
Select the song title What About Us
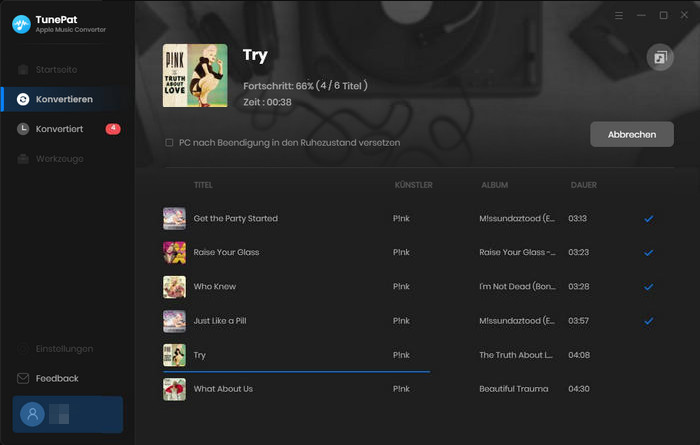tap(223, 389)
